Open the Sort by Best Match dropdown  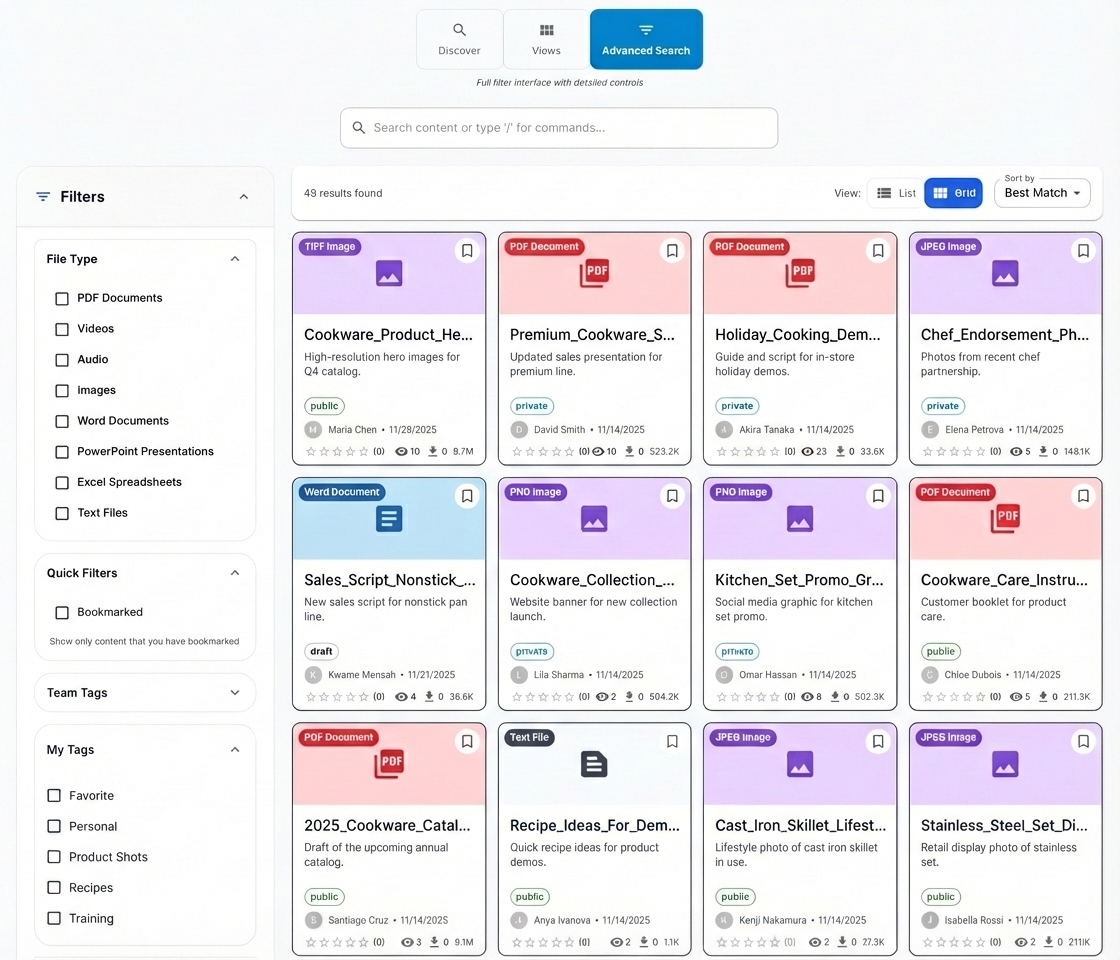tap(1042, 193)
